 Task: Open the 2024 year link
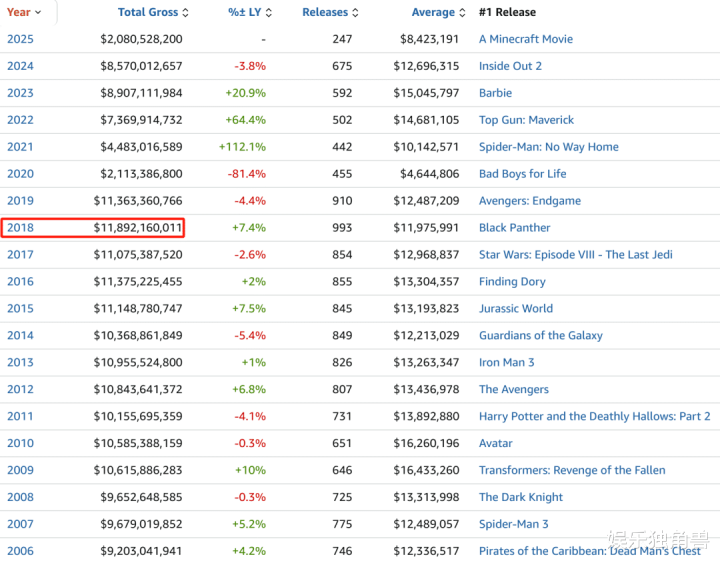tap(20, 66)
